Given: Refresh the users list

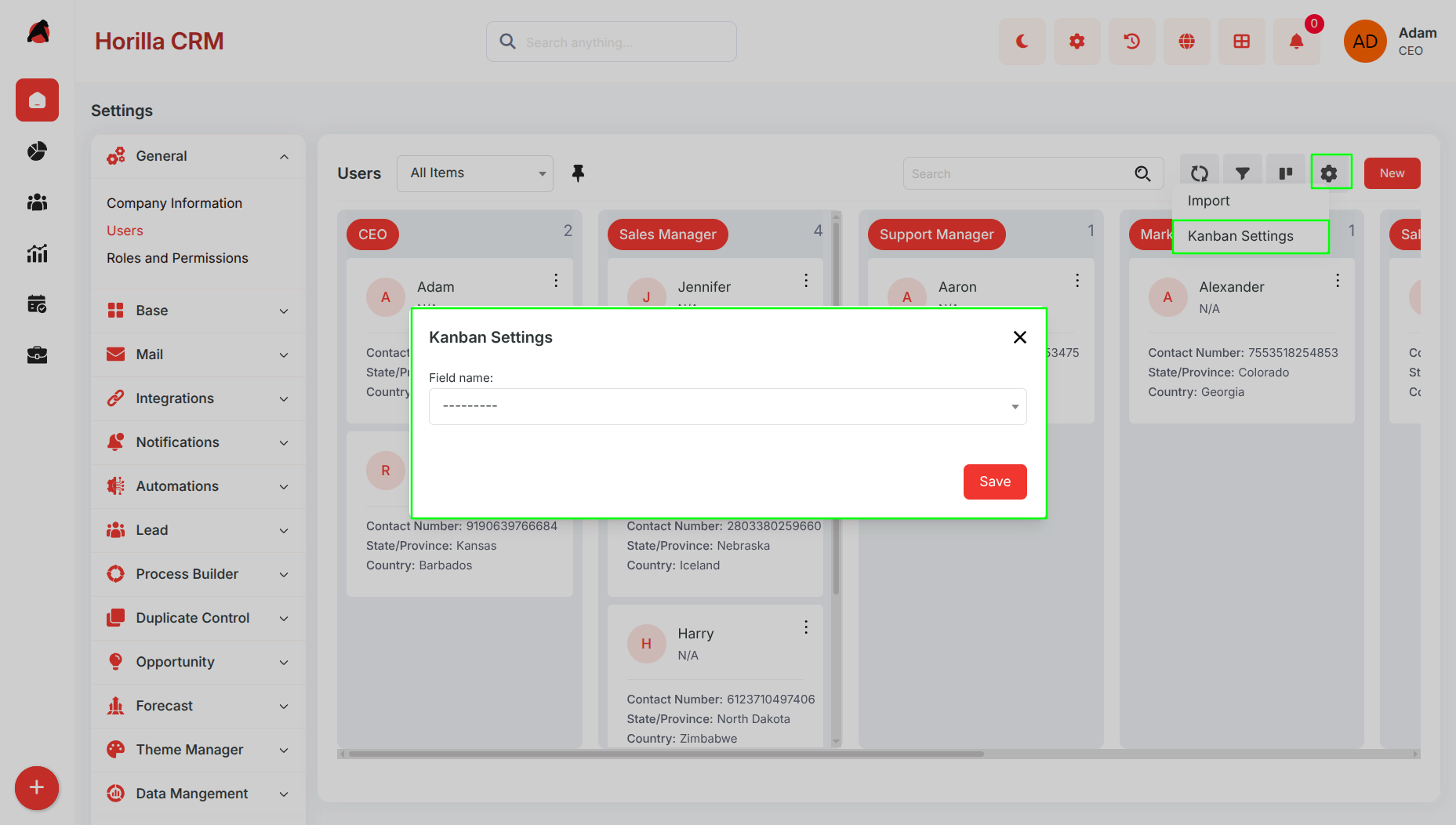Looking at the screenshot, I should pyautogui.click(x=1199, y=173).
